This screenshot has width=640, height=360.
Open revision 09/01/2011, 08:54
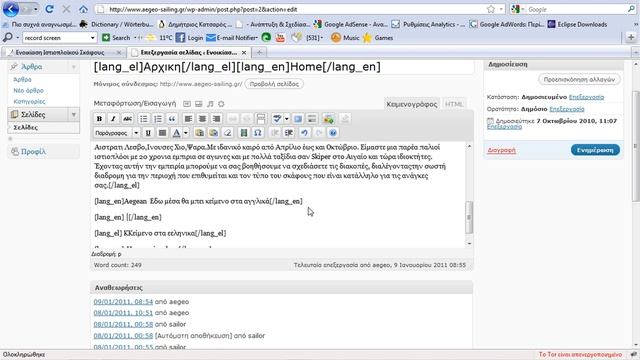point(123,302)
